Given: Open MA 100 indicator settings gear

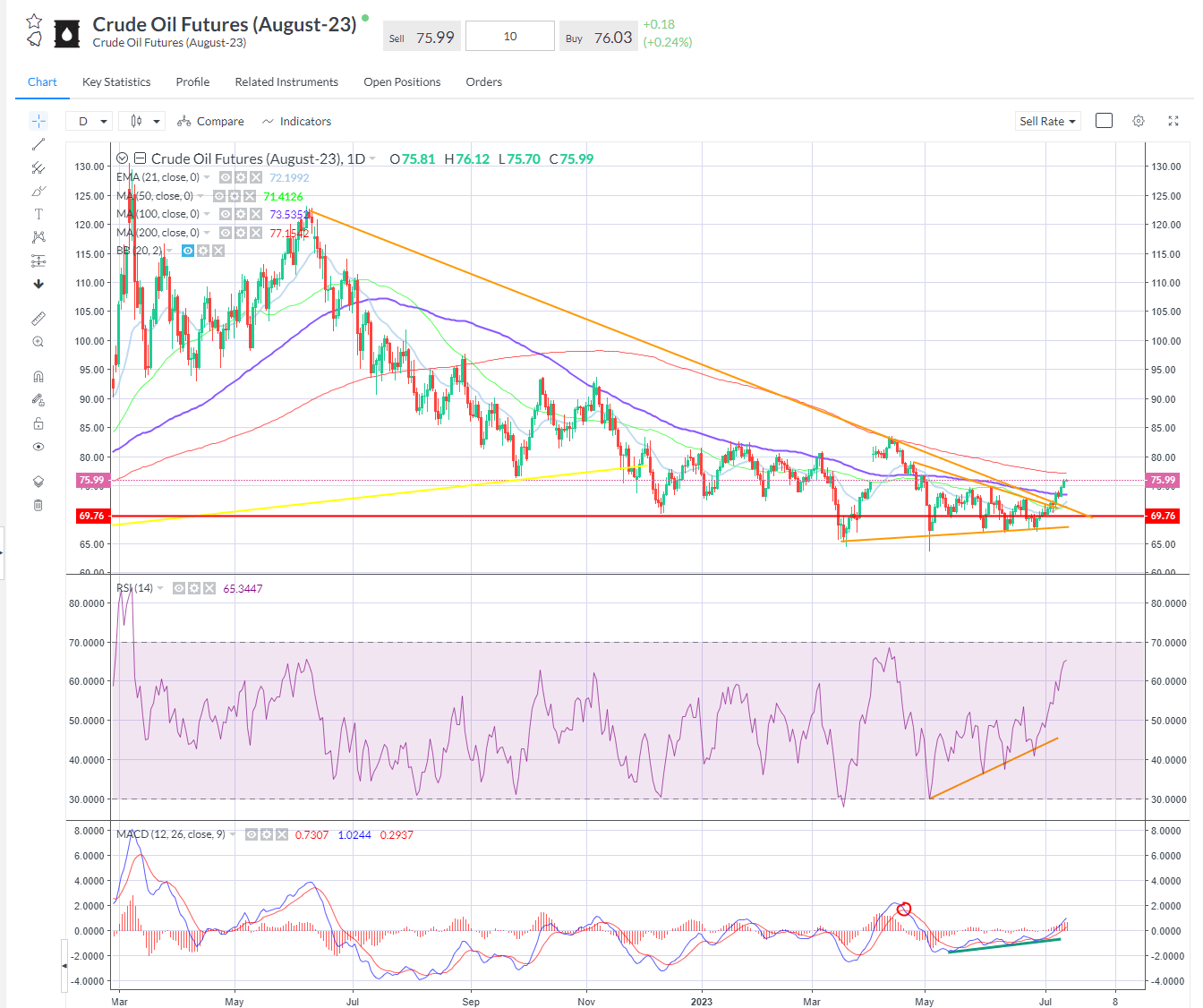Looking at the screenshot, I should pos(241,214).
